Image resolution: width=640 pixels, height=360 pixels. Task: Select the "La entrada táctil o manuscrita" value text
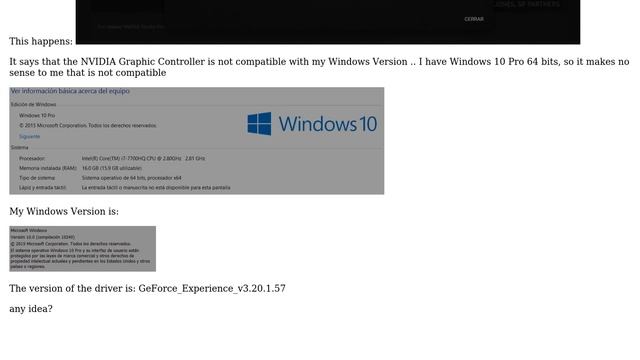point(156,188)
